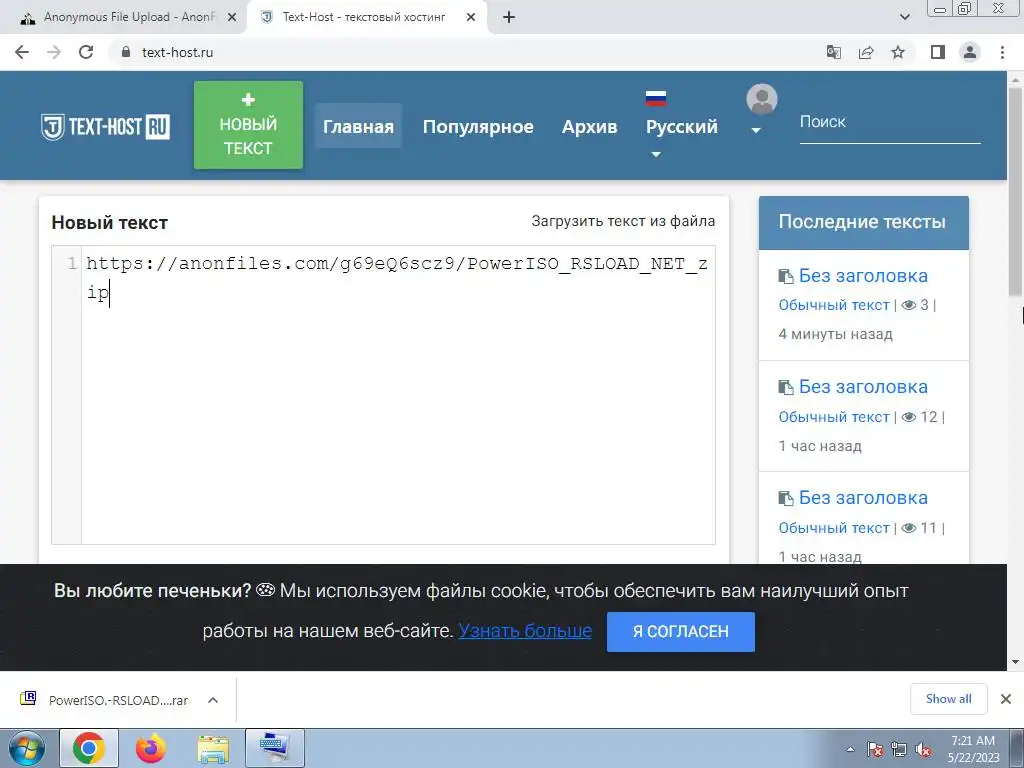Click on-screen keyboard taskbar app
1024x768 pixels.
tap(274, 748)
